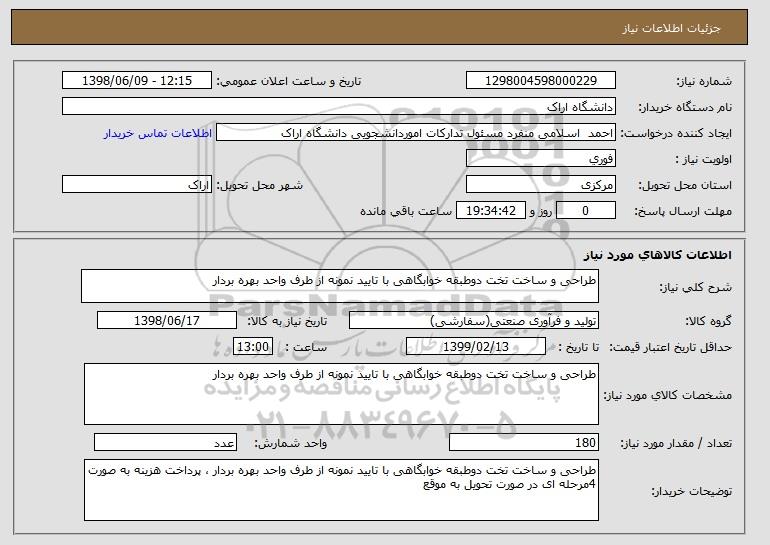The width and height of the screenshot is (770, 545).
Task: Click the label نام دستگاه خریدار
Action: coord(685,107)
